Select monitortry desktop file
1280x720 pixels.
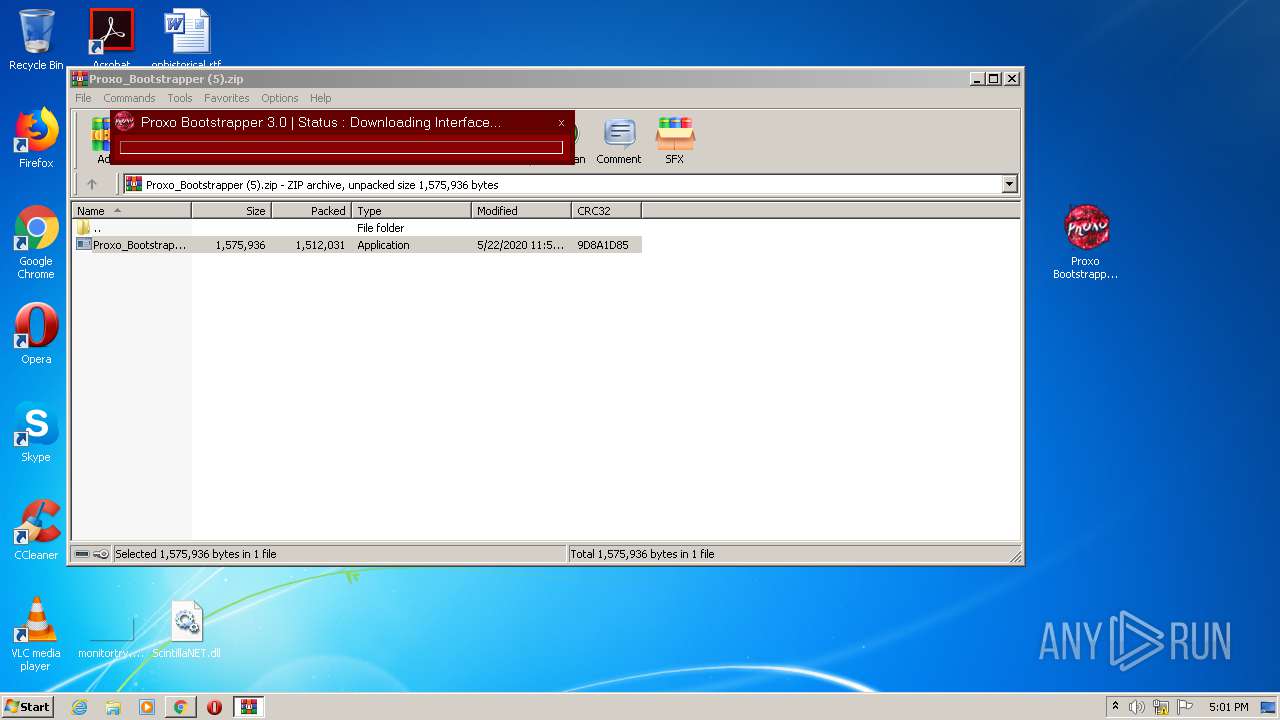click(111, 635)
